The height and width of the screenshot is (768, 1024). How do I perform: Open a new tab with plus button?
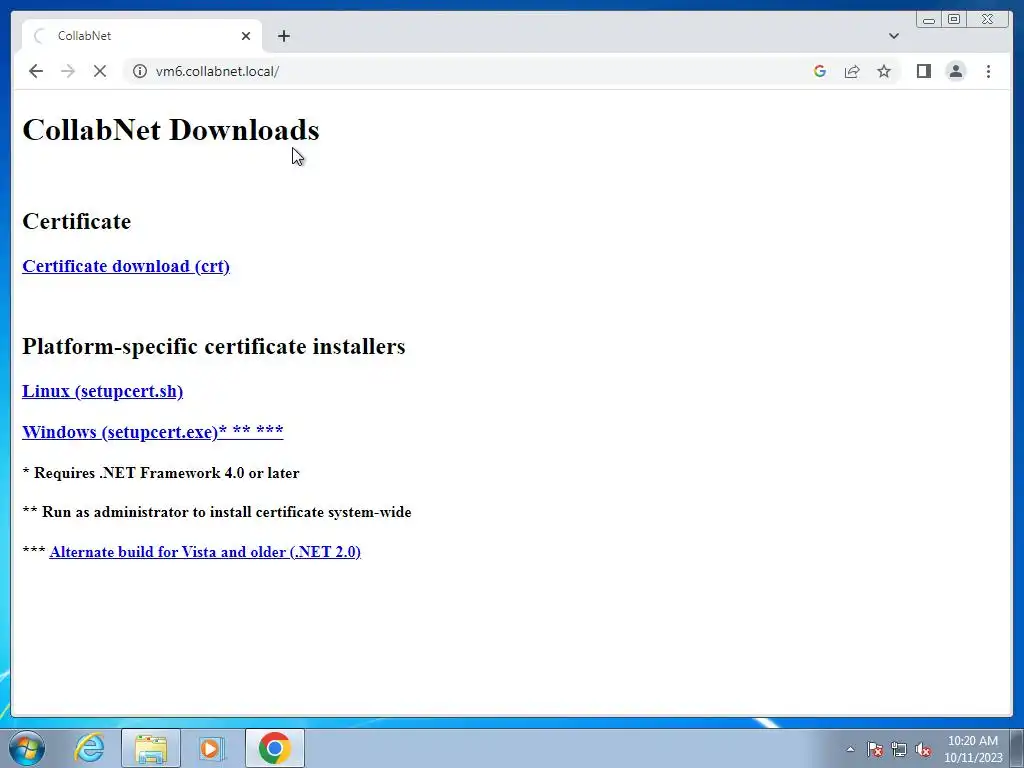[x=283, y=36]
